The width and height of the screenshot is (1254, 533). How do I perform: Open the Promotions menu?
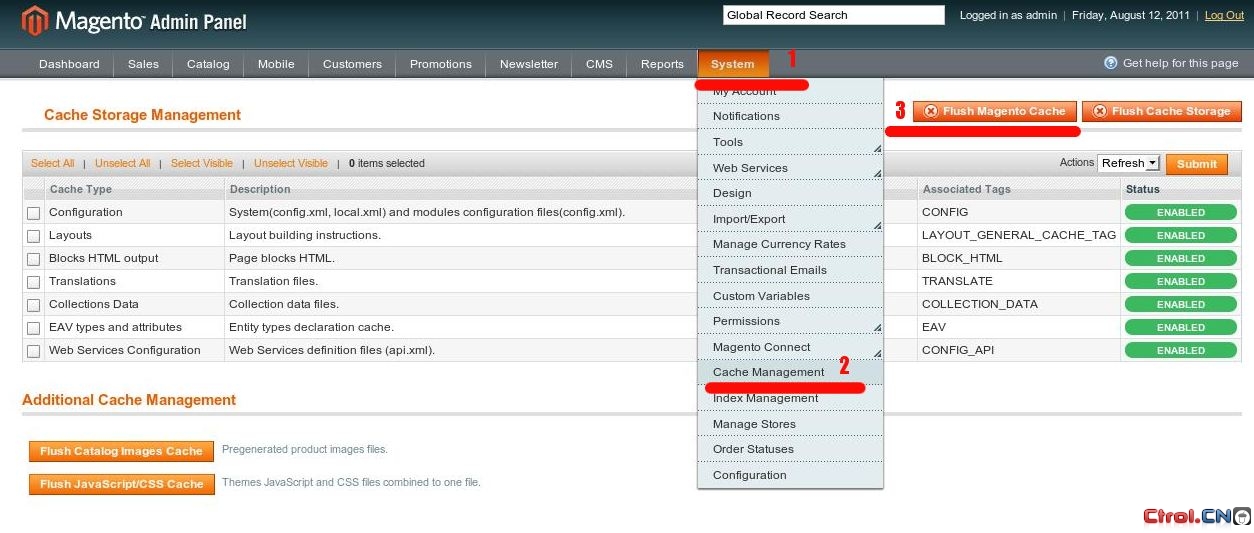[441, 64]
